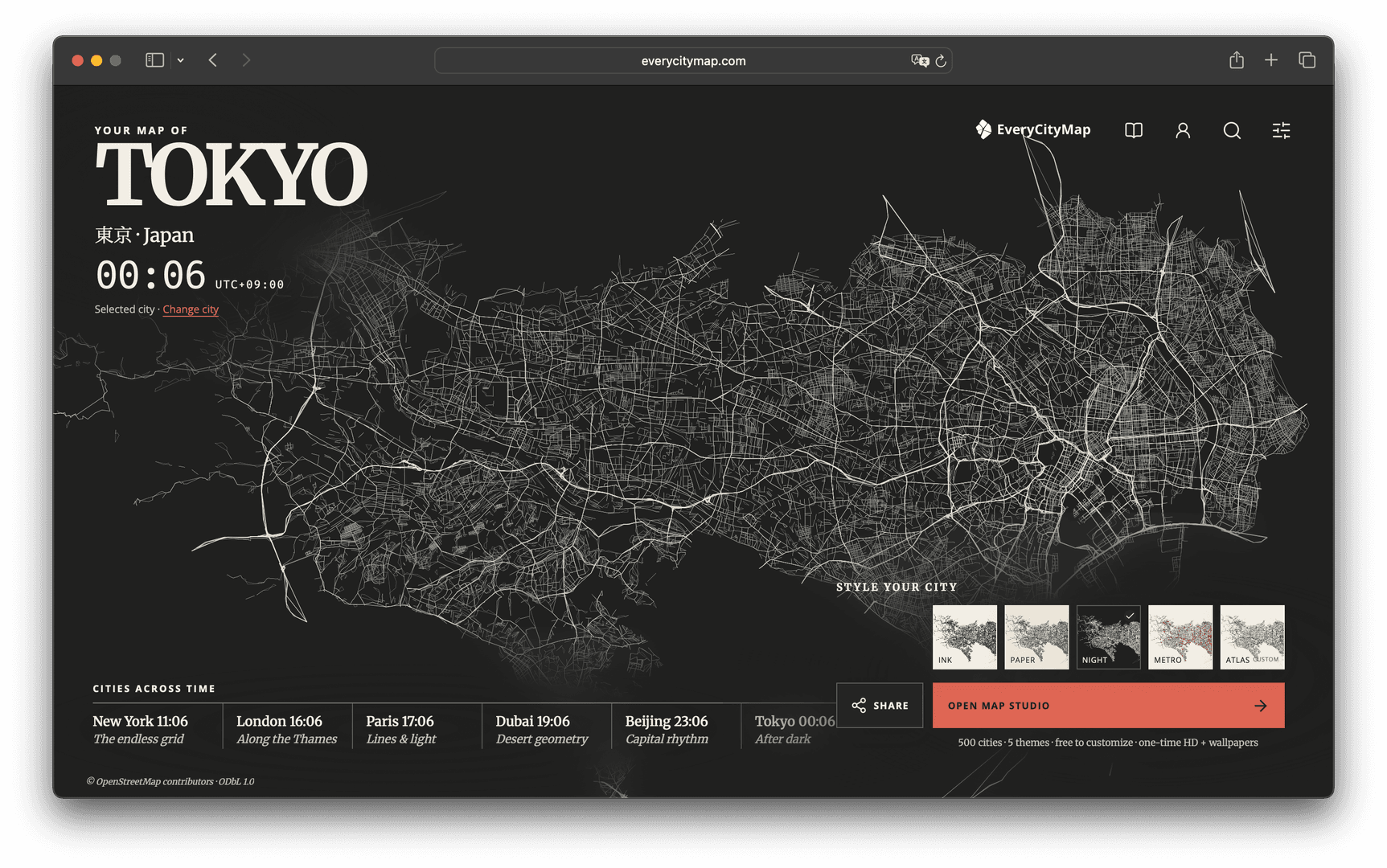The width and height of the screenshot is (1387, 868).
Task: Open the guide book icon in the header
Action: click(1134, 130)
